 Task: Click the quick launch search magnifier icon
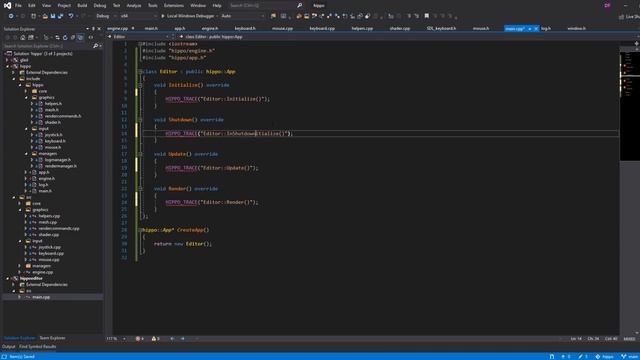300,5
